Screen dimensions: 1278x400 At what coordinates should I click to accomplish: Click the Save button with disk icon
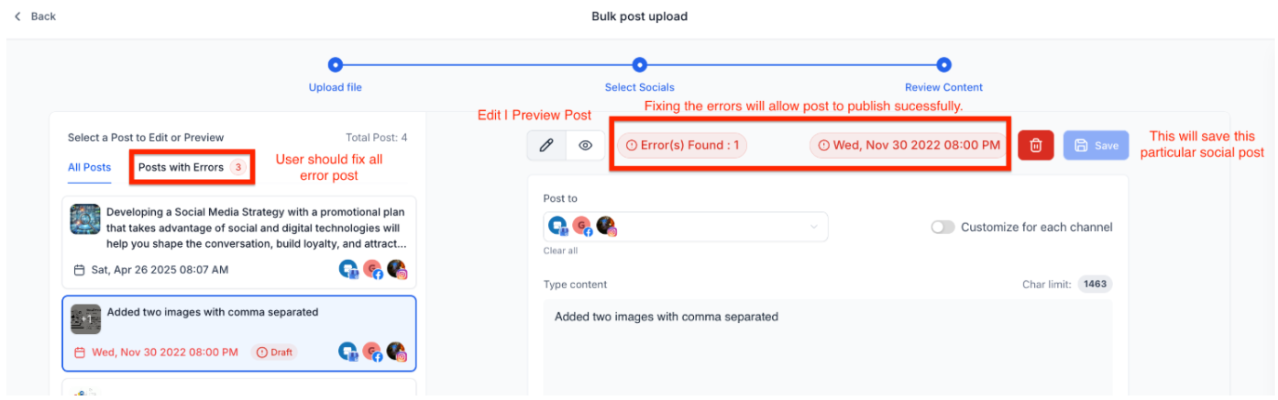click(1096, 145)
